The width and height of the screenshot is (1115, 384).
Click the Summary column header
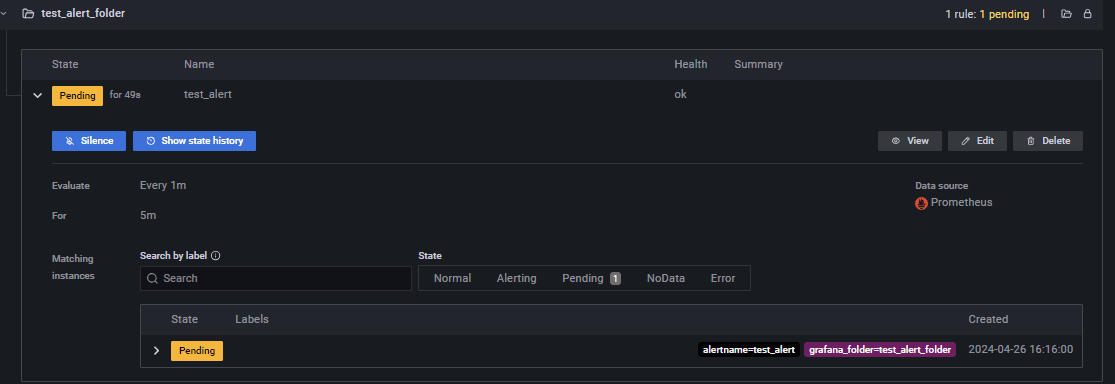click(758, 64)
